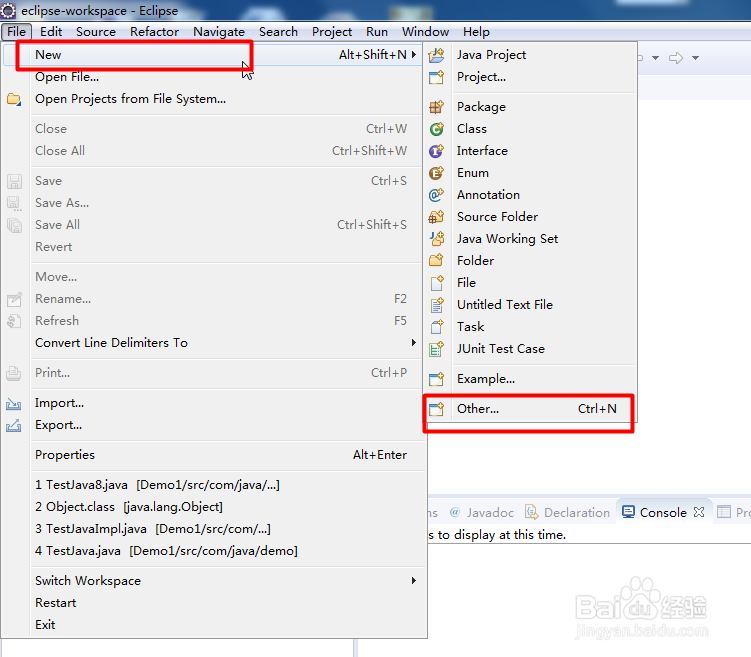Viewport: 751px width, 657px height.
Task: Click the Eclipse window logo icon
Action: [x=9, y=11]
